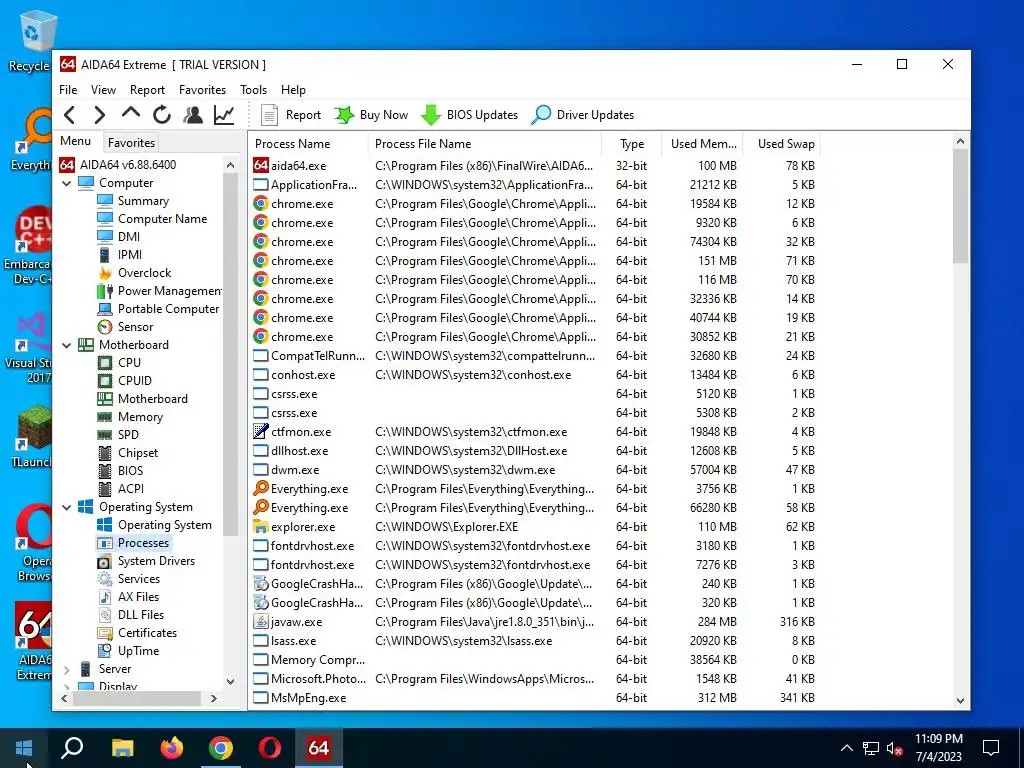Open Services with gear icon

click(x=129, y=579)
